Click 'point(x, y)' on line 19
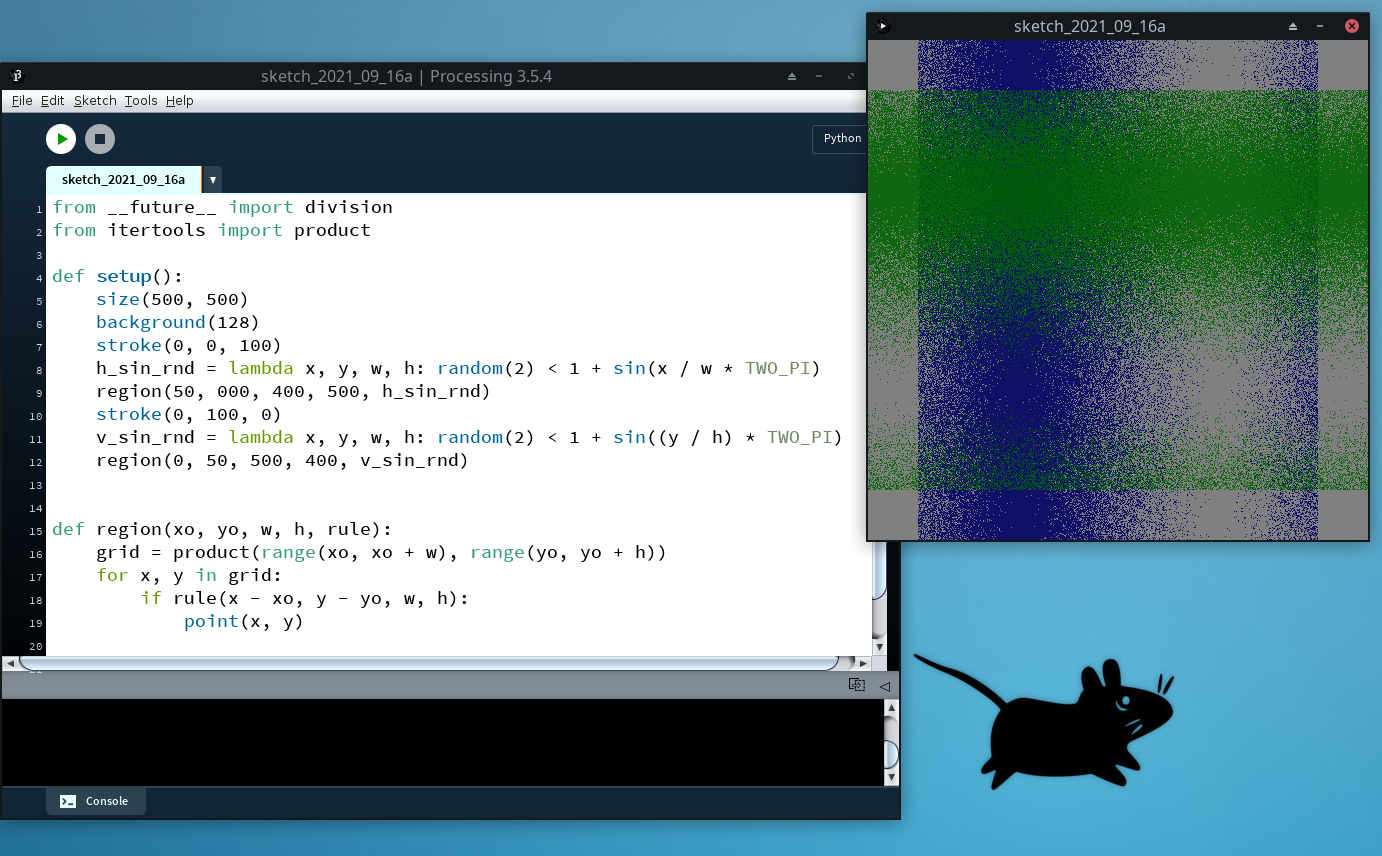 [x=244, y=621]
